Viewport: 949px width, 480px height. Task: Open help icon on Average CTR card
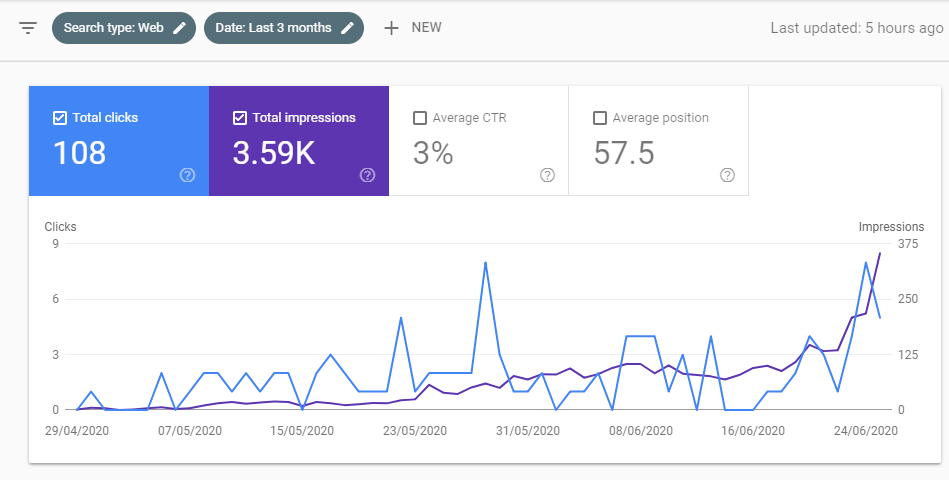(x=547, y=175)
